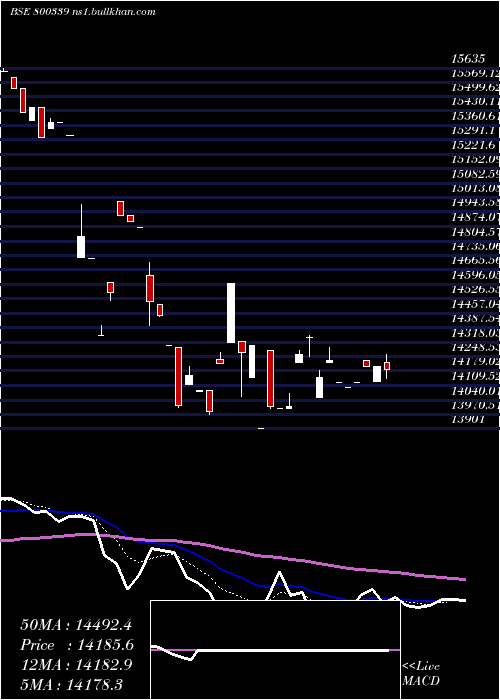The image size is (500, 700).
Task: Click the 13901 bottom price label
Action: (467, 419)
